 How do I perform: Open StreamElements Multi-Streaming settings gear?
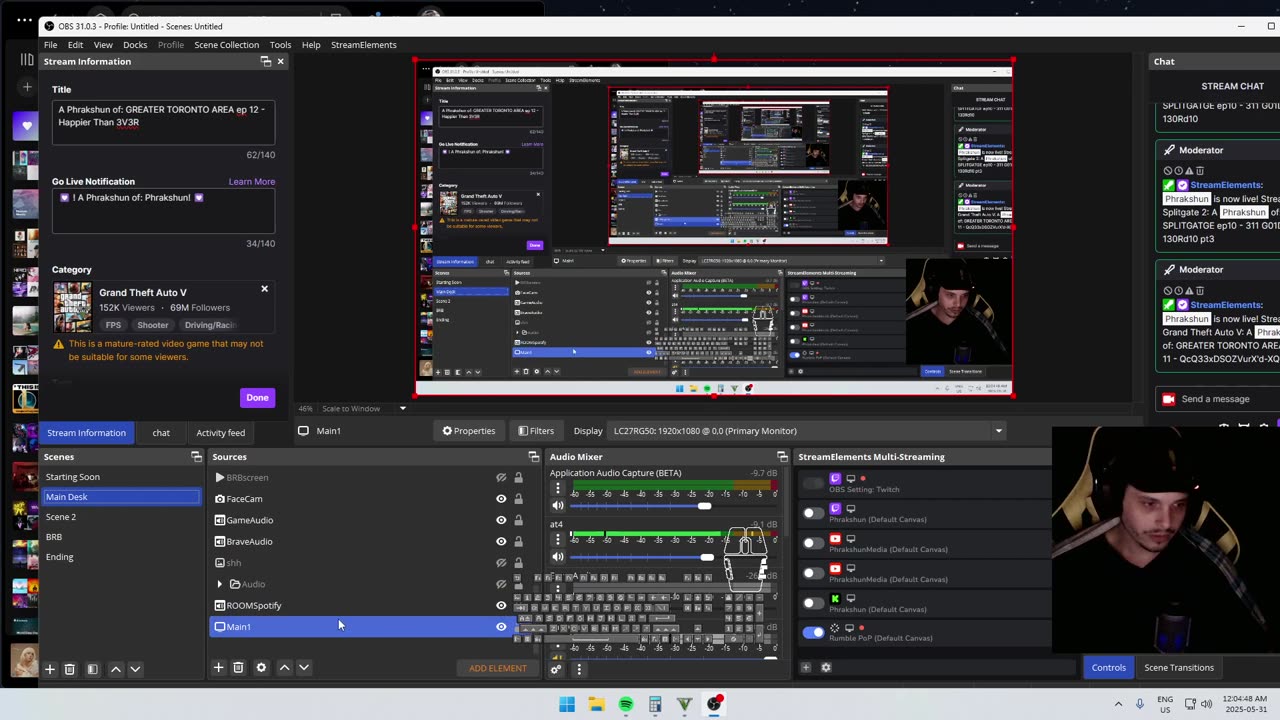(826, 667)
